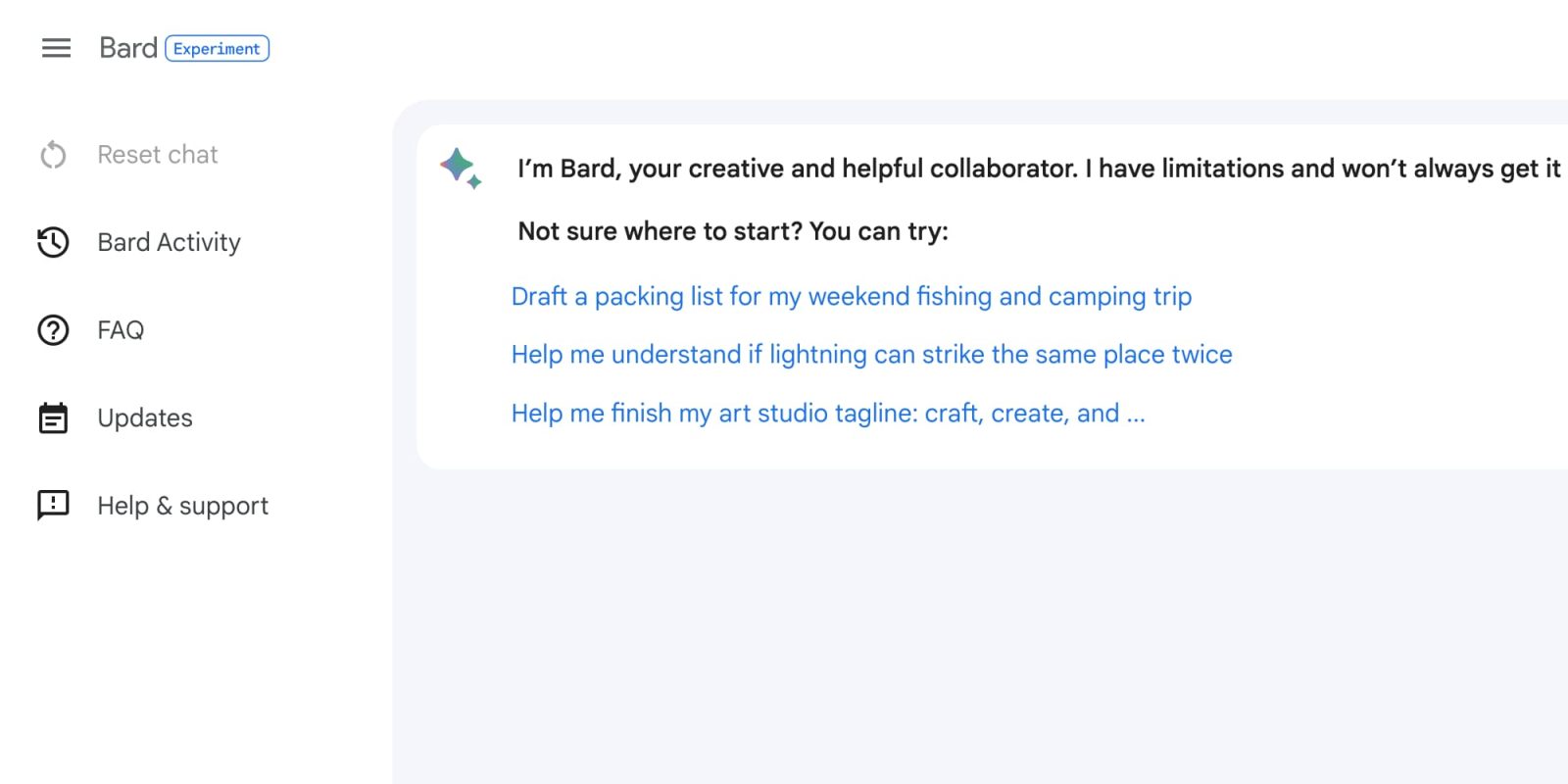Open the Updates text entry

[145, 418]
